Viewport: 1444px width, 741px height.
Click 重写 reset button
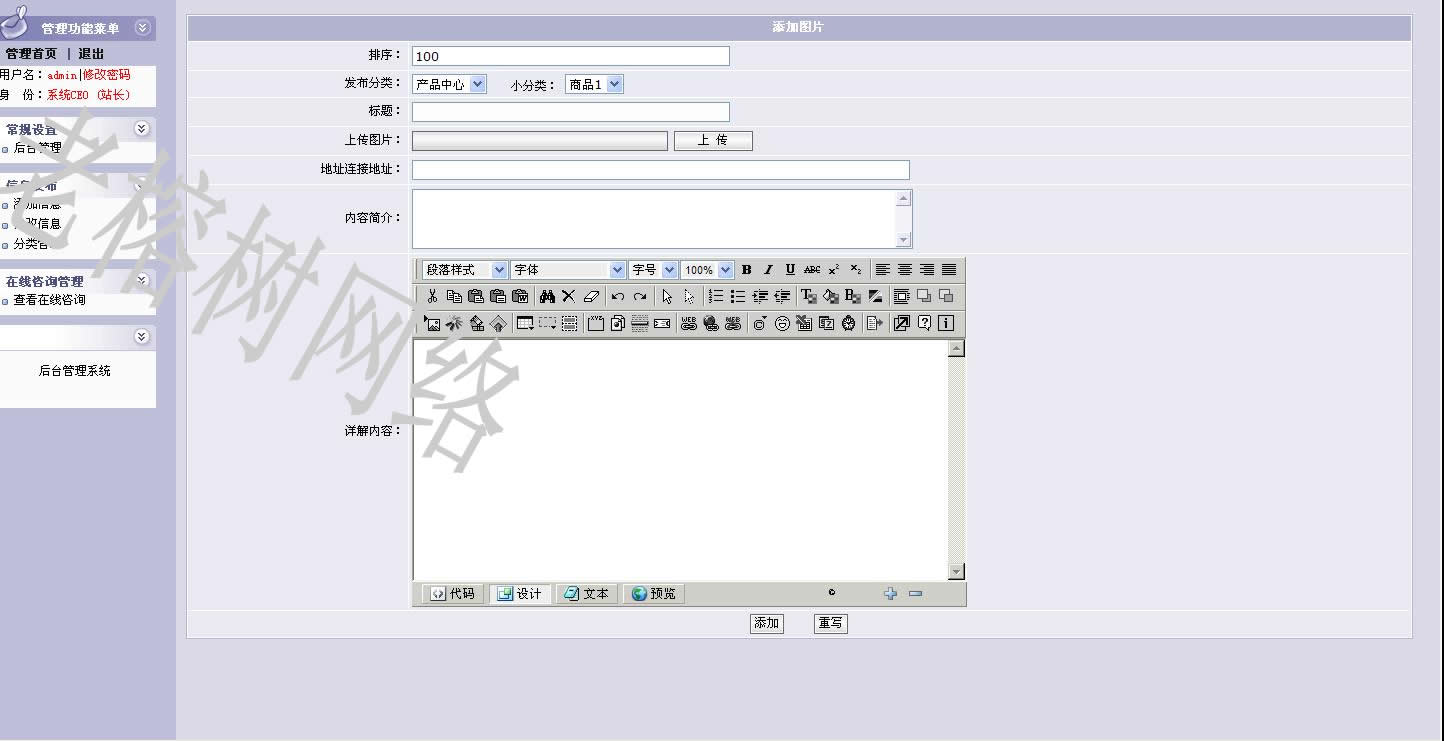point(831,623)
